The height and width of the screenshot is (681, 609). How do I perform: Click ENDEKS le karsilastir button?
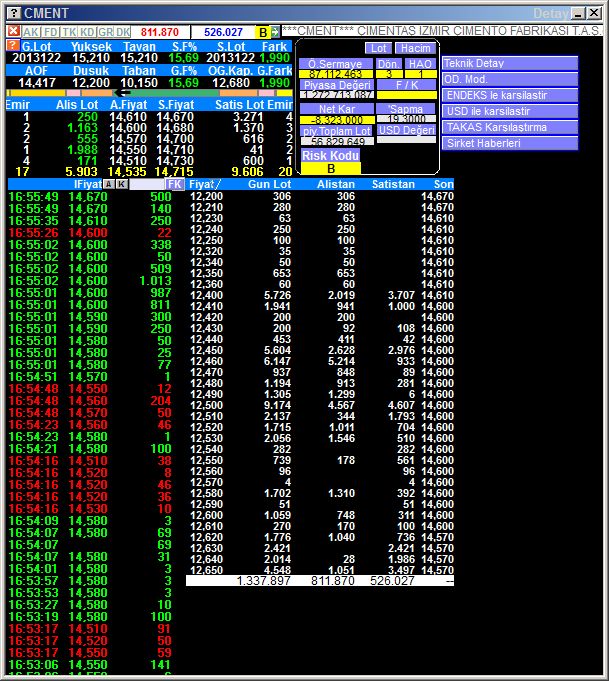510,96
